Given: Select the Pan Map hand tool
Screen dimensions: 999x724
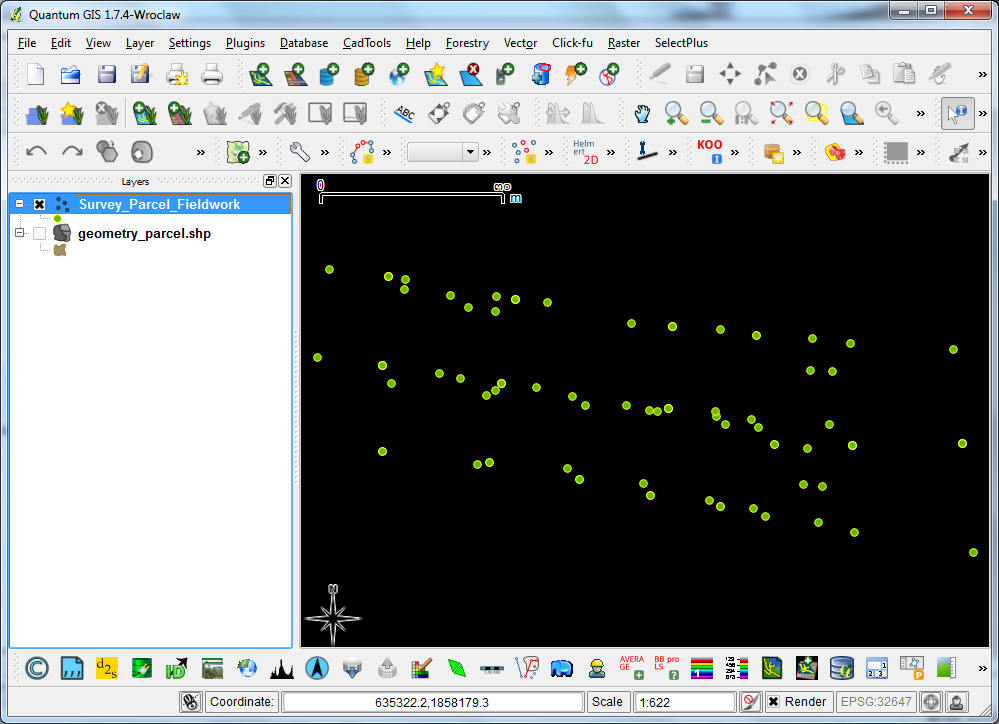Looking at the screenshot, I should pyautogui.click(x=642, y=114).
